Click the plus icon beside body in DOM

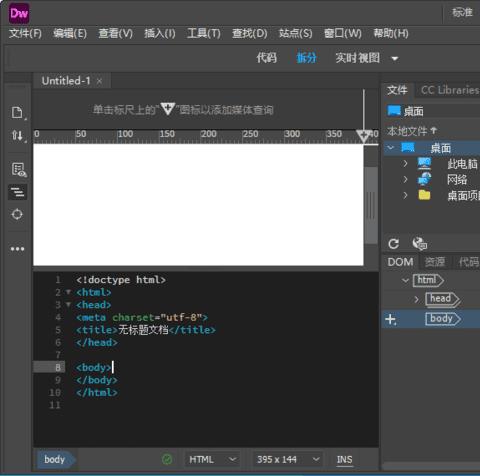click(x=390, y=319)
